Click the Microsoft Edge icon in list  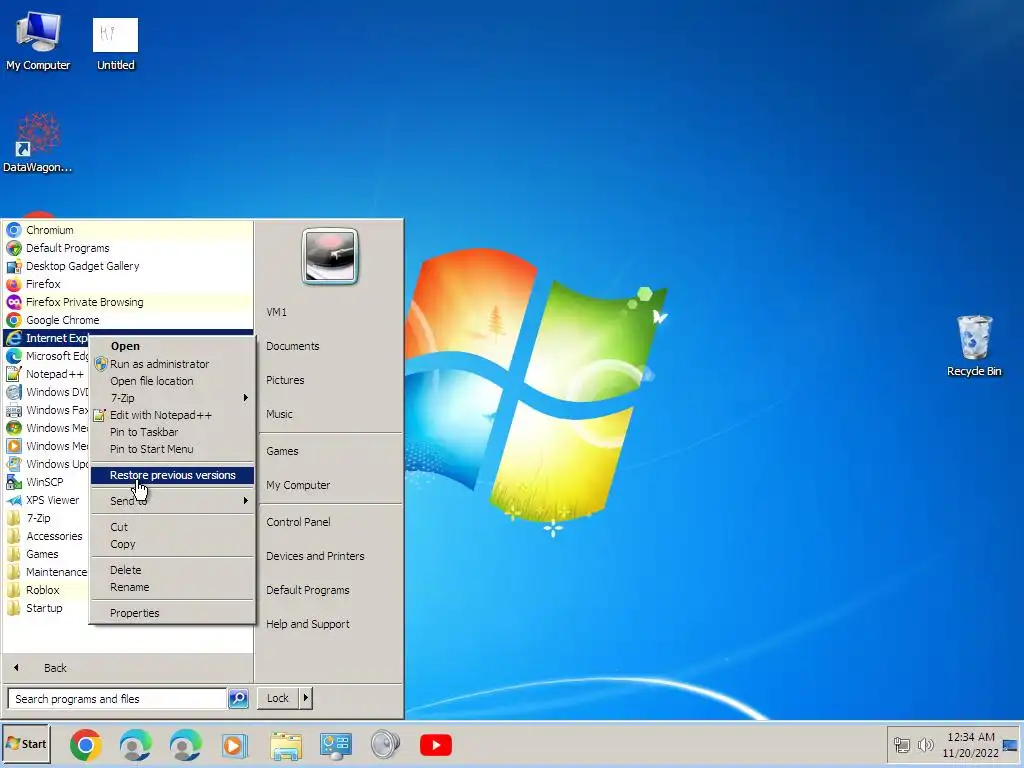pyautogui.click(x=14, y=356)
